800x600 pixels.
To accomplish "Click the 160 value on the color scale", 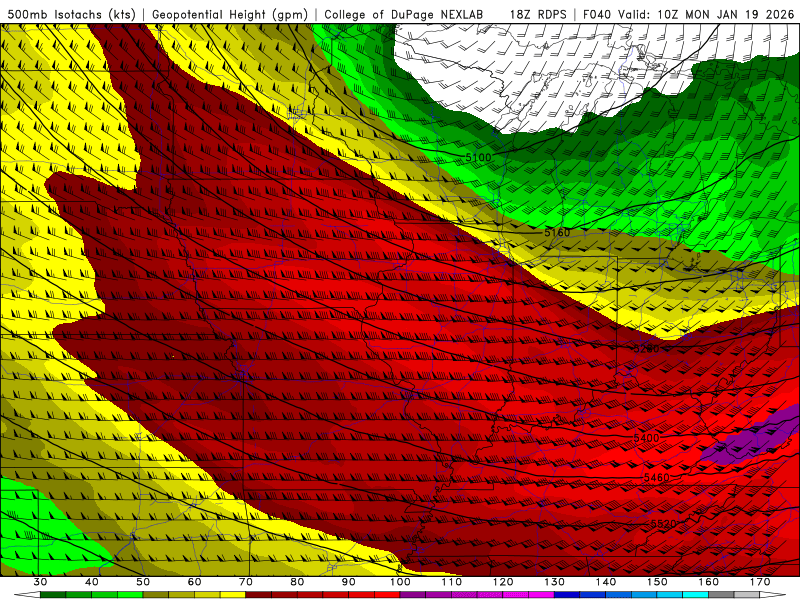I will point(709,582).
